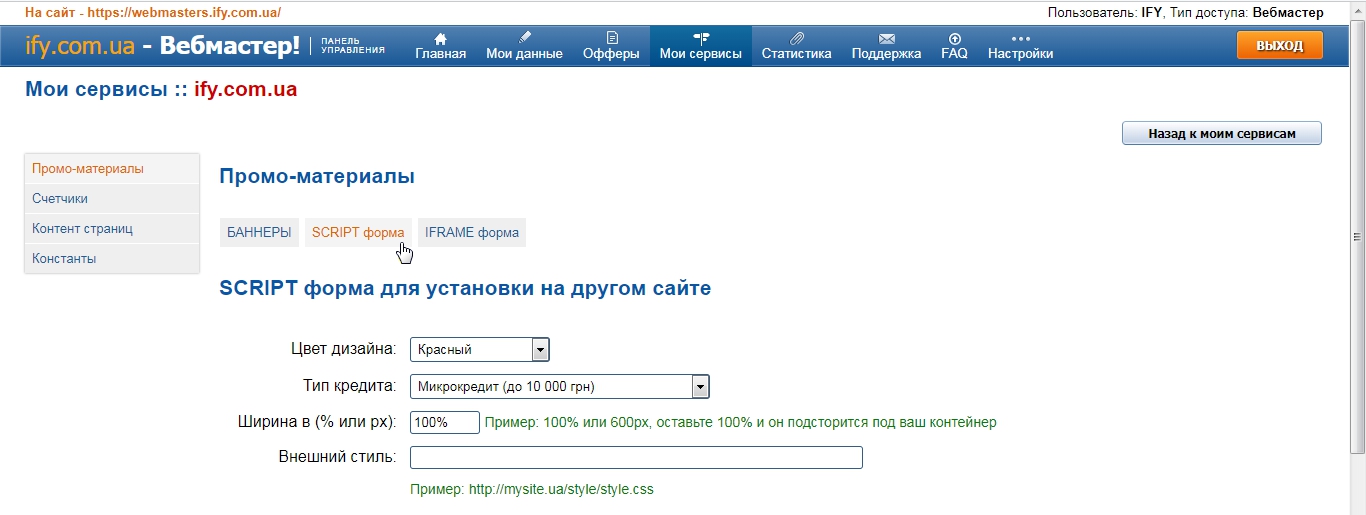Click the home icon above Главная
This screenshot has height=515, width=1366.
(x=440, y=38)
